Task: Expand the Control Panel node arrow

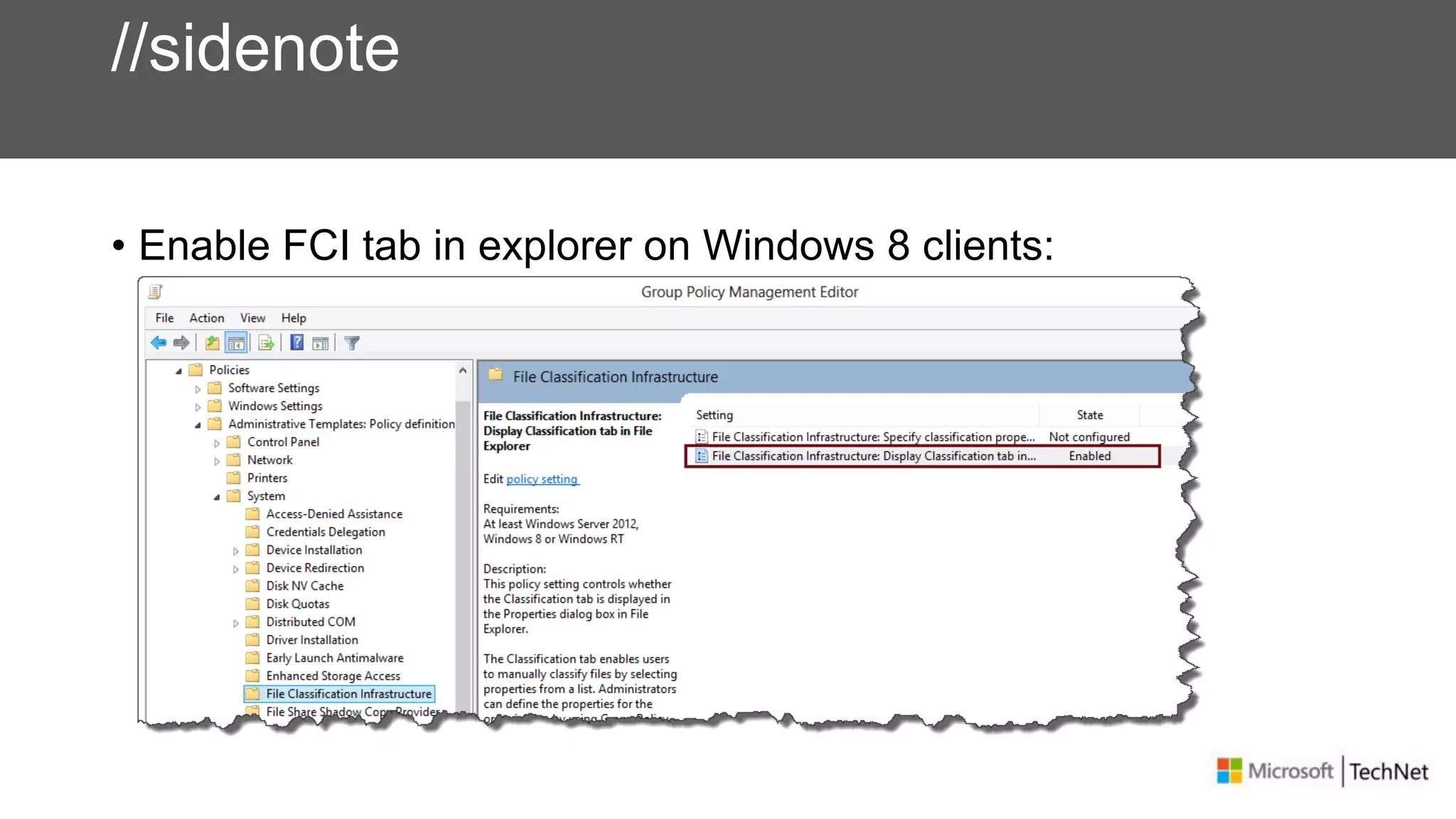Action: click(x=217, y=443)
